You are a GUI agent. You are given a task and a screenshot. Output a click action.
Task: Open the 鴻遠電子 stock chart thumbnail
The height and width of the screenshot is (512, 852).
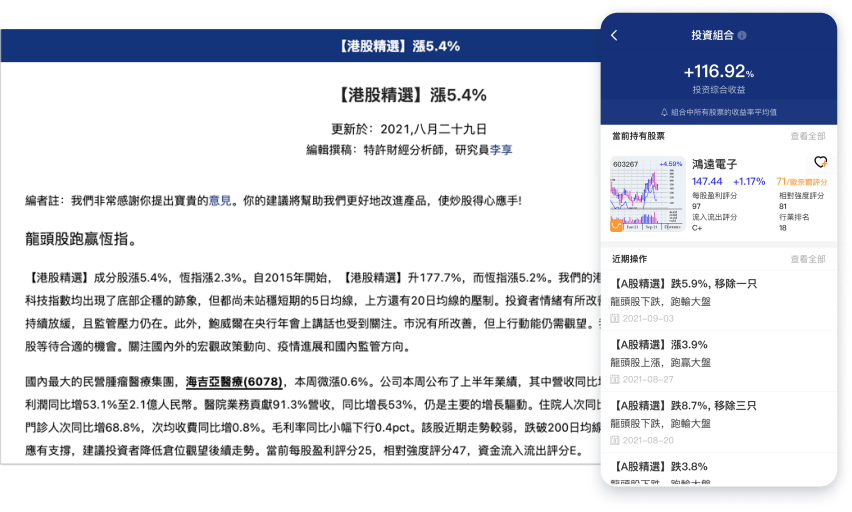point(647,194)
